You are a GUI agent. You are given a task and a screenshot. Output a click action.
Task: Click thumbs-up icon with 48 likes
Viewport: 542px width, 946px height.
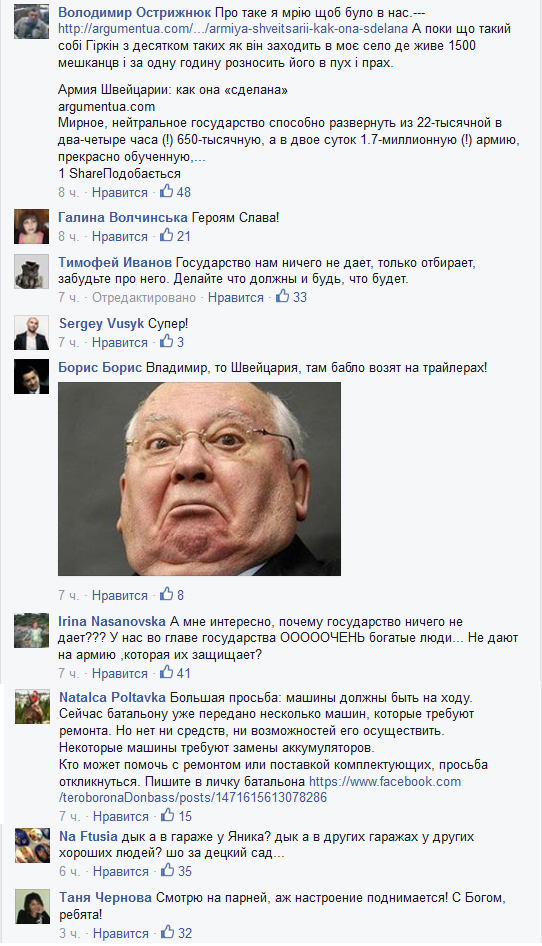click(167, 192)
